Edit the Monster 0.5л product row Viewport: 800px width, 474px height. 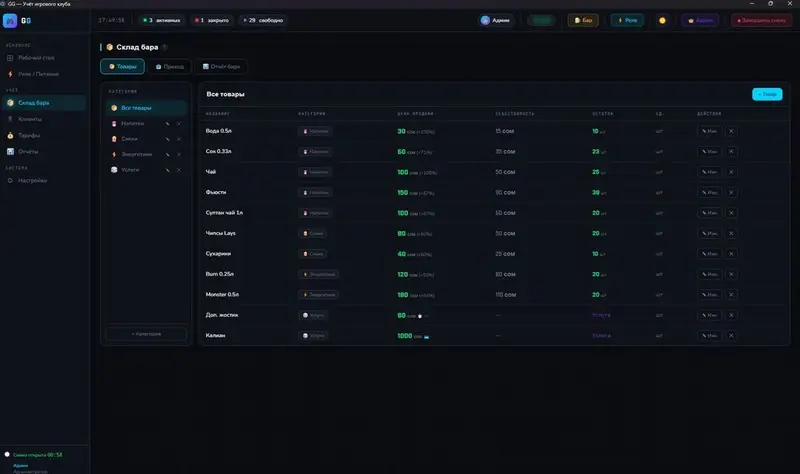(x=709, y=294)
